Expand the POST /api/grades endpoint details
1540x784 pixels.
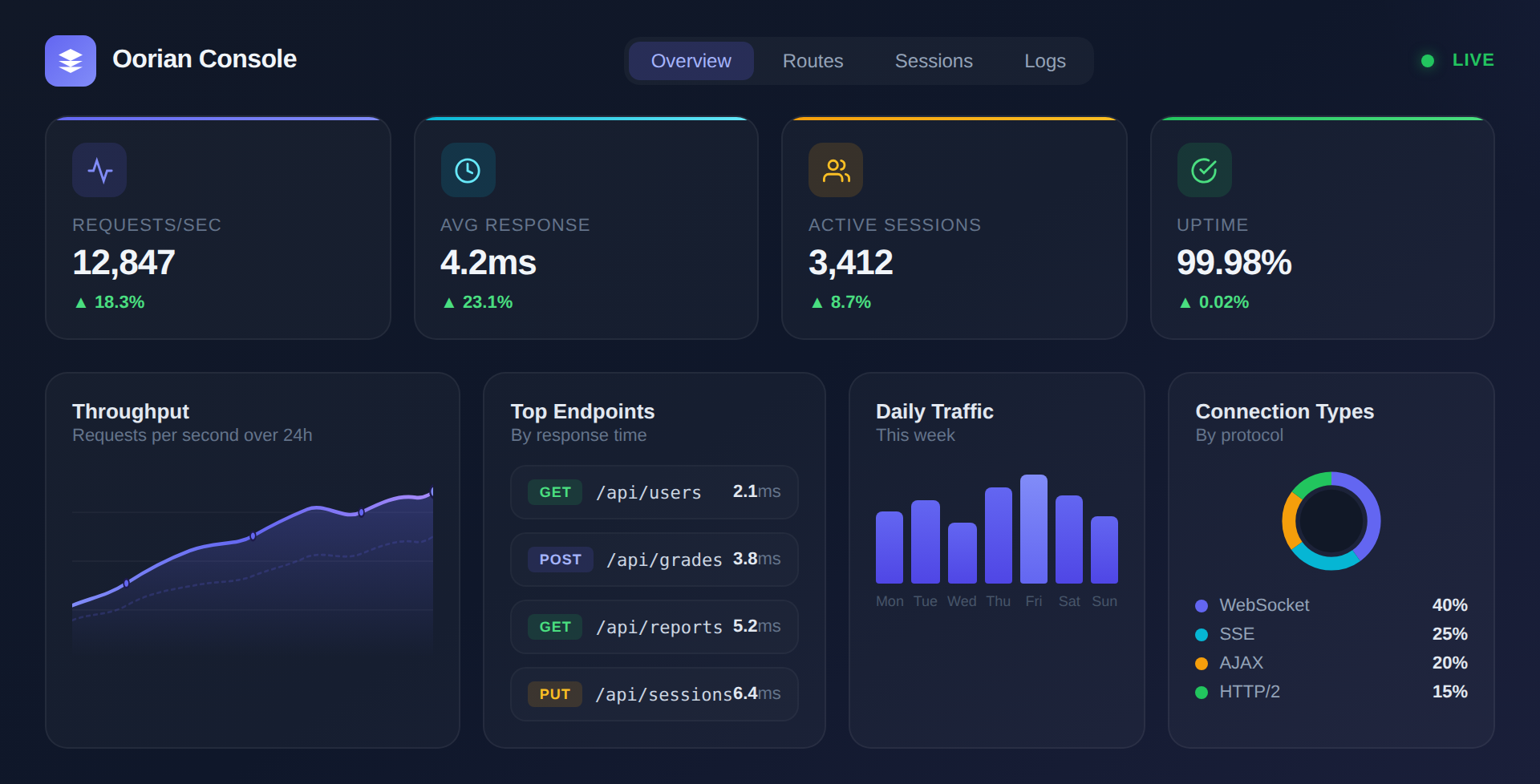pyautogui.click(x=654, y=560)
